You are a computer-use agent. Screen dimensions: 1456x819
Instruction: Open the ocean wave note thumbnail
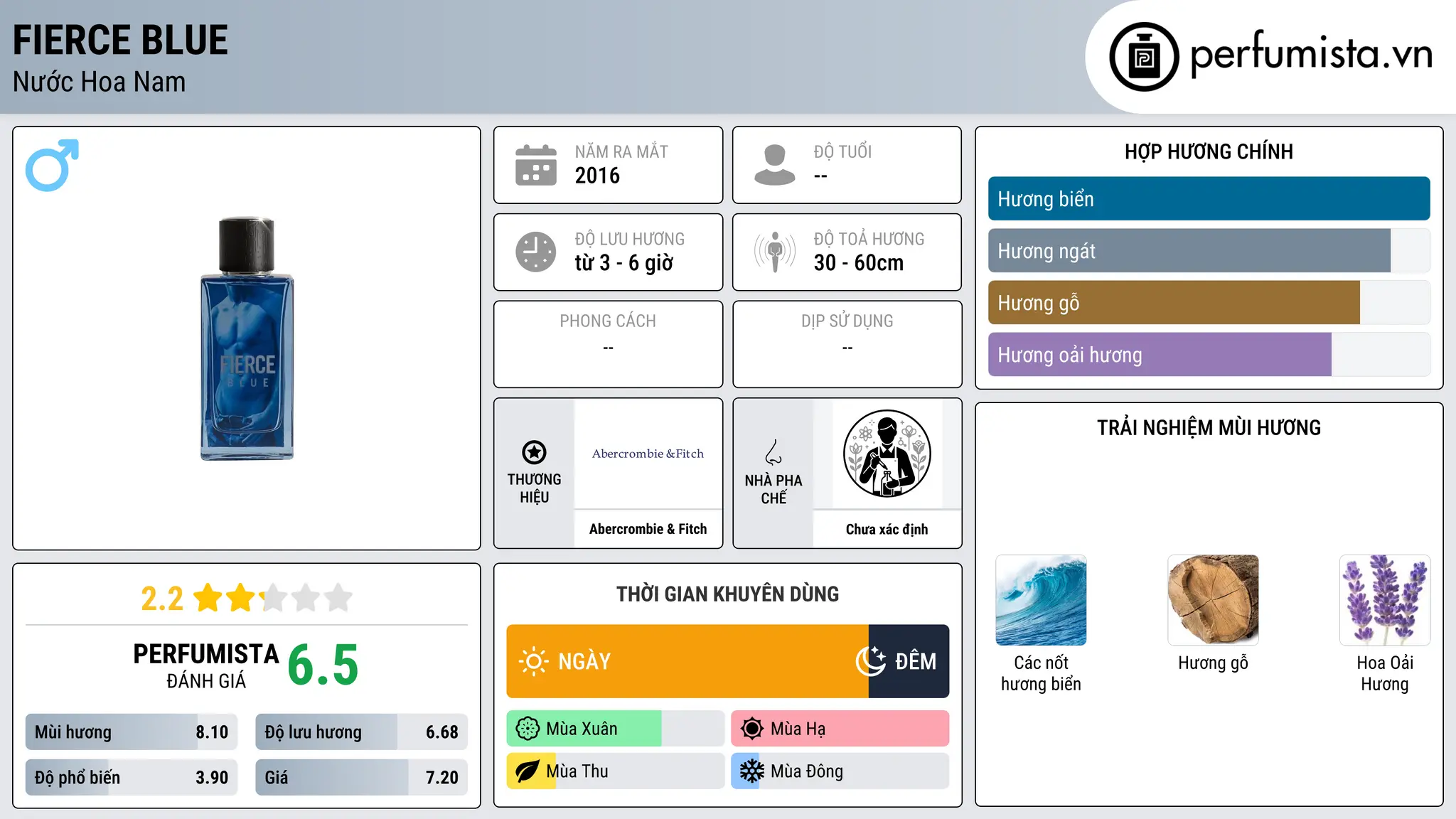pos(1041,601)
